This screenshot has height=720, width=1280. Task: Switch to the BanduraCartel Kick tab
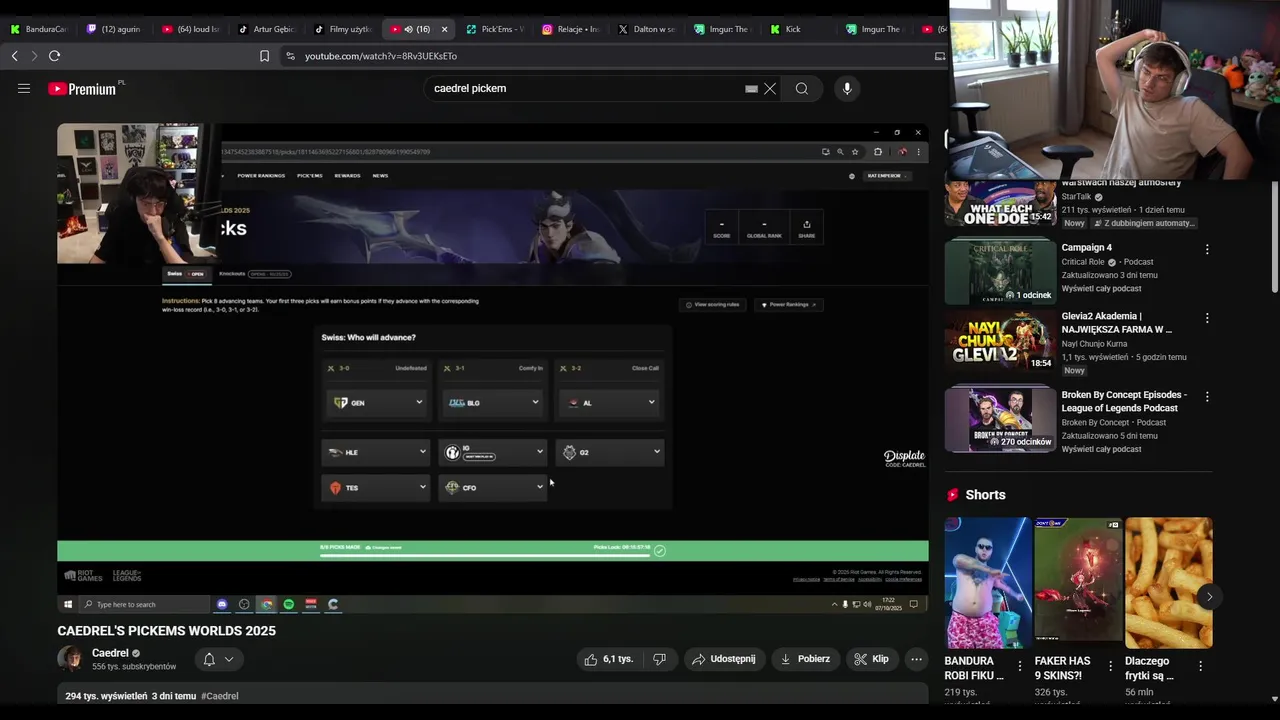[x=38, y=29]
